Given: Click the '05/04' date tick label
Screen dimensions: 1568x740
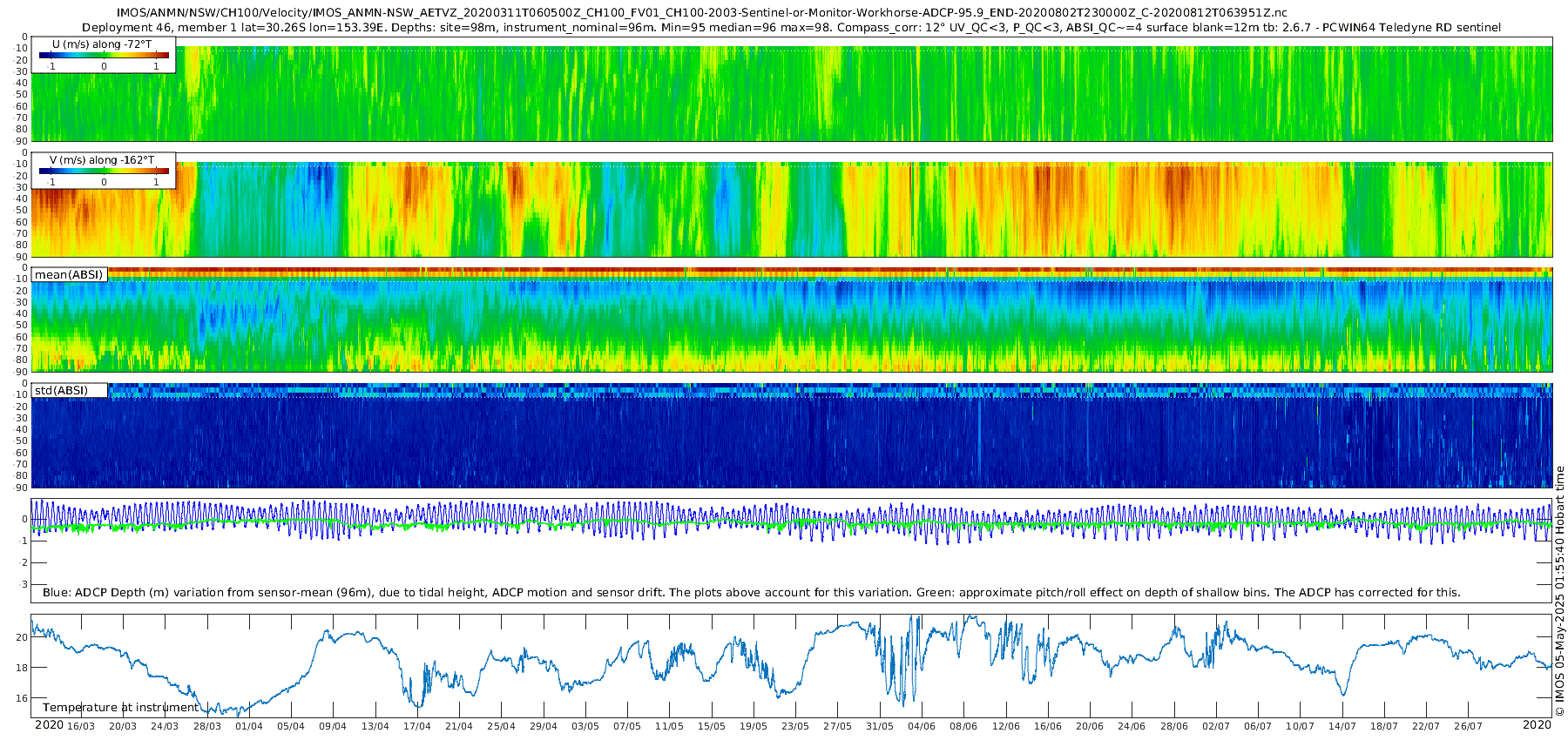Looking at the screenshot, I should [291, 726].
